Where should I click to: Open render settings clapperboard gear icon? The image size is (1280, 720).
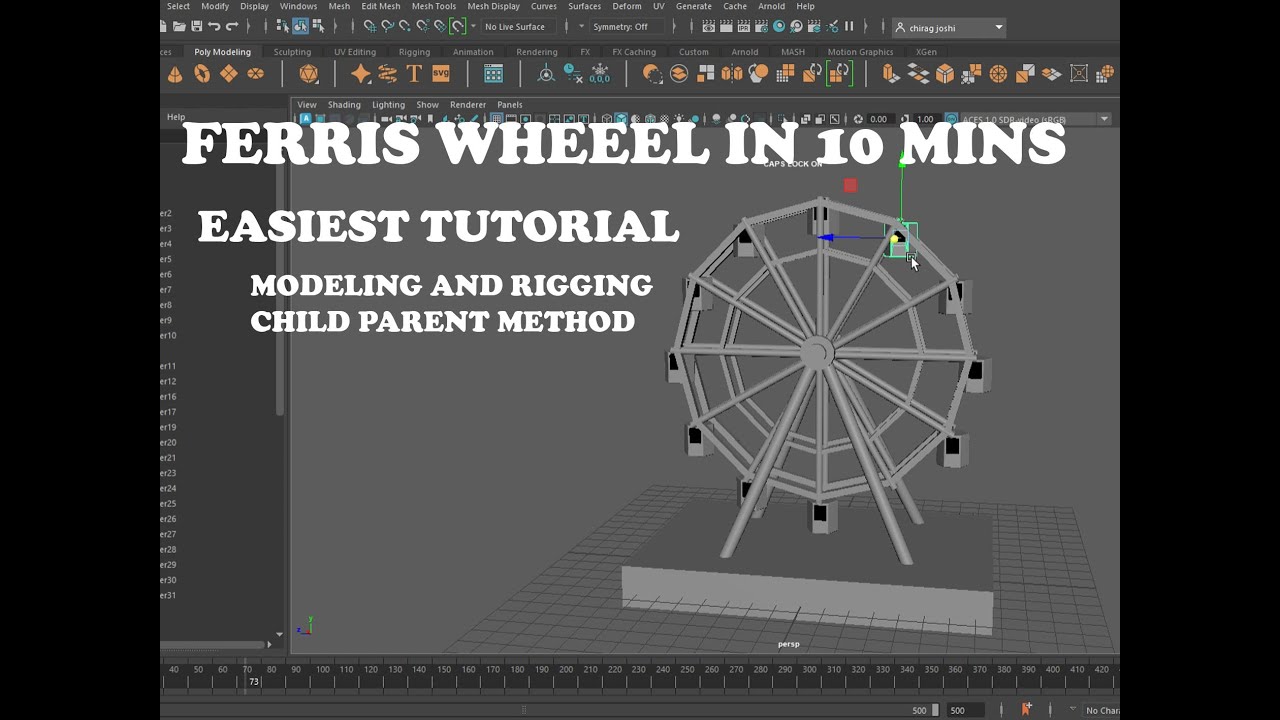762,27
